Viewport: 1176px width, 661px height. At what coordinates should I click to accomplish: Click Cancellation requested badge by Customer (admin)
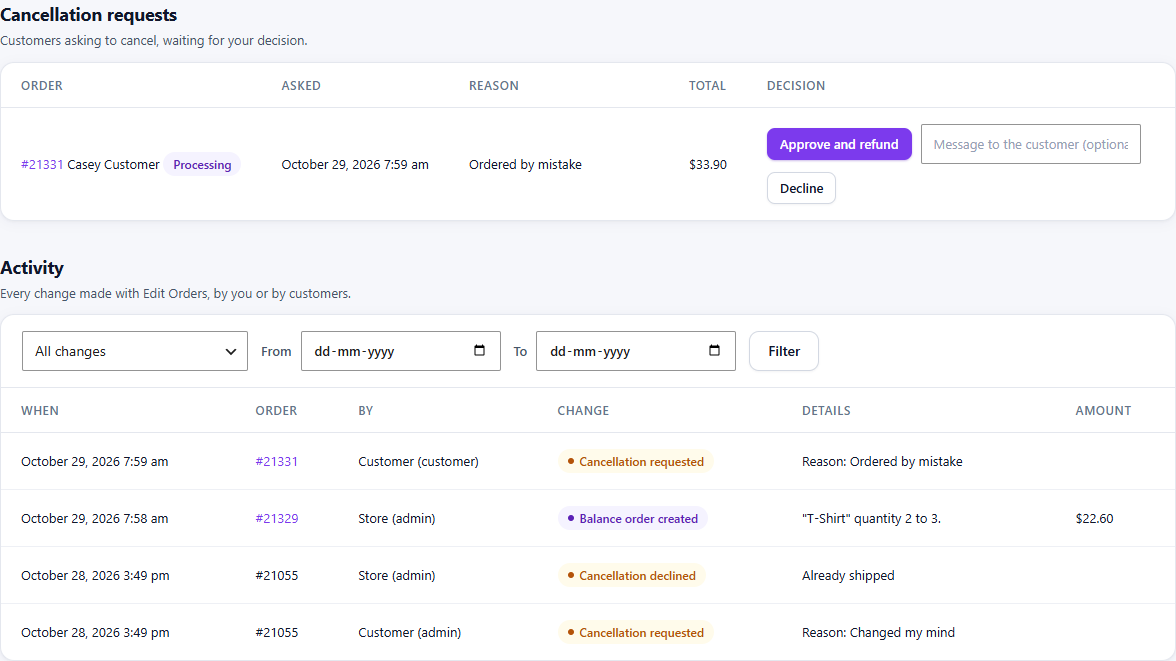point(635,632)
